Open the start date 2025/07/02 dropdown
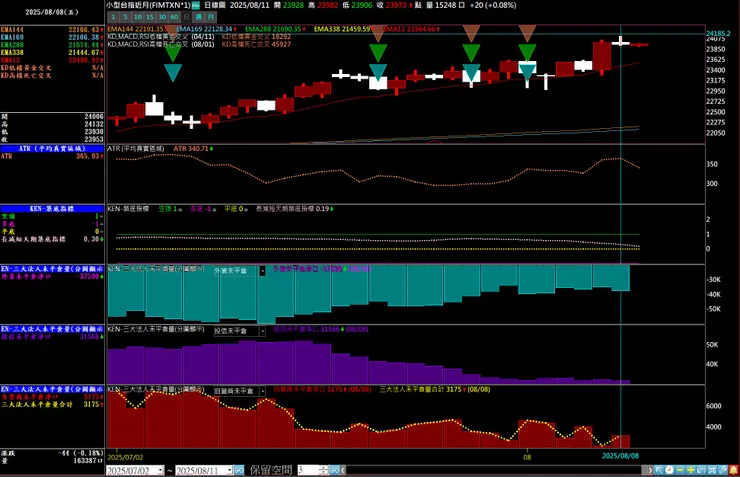The height and width of the screenshot is (477, 740). click(160, 470)
